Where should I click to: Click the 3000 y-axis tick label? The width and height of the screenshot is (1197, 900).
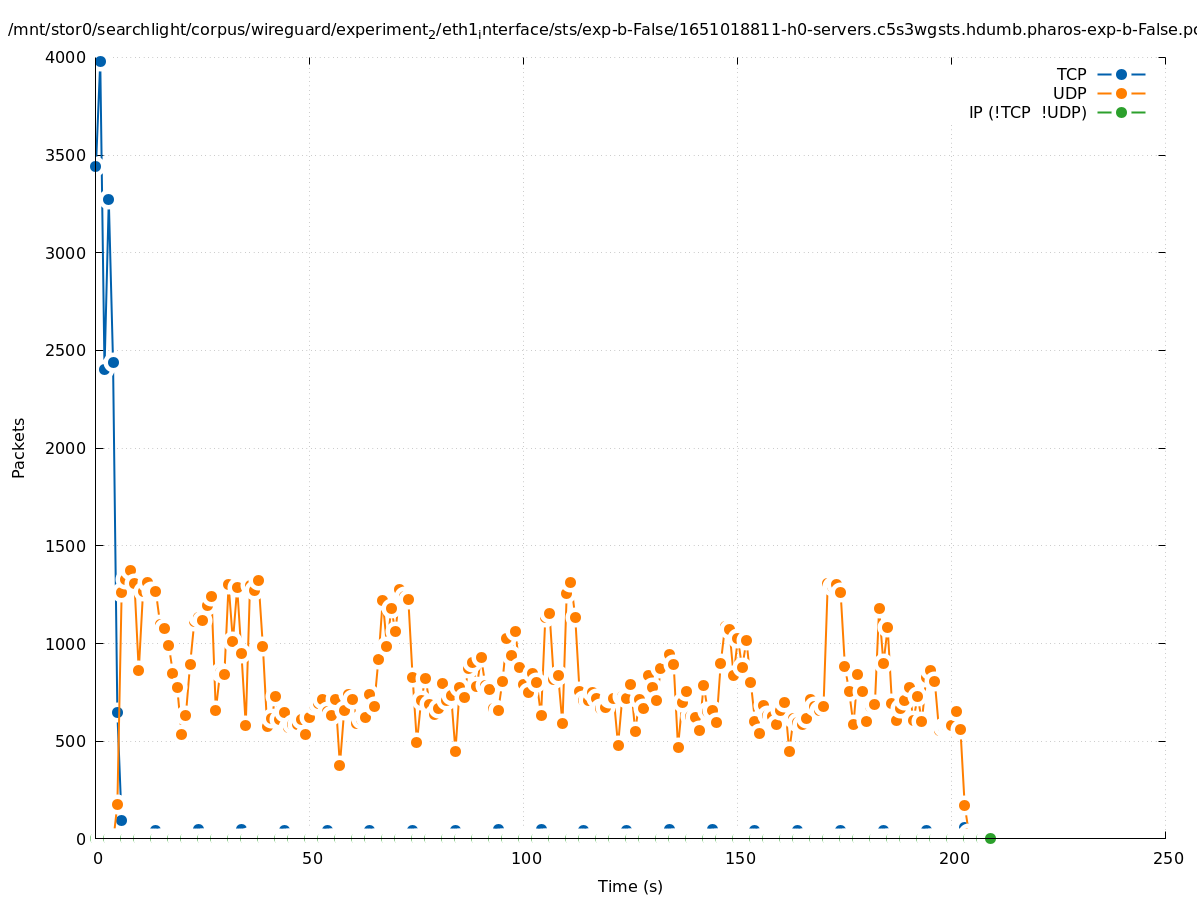[x=66, y=253]
